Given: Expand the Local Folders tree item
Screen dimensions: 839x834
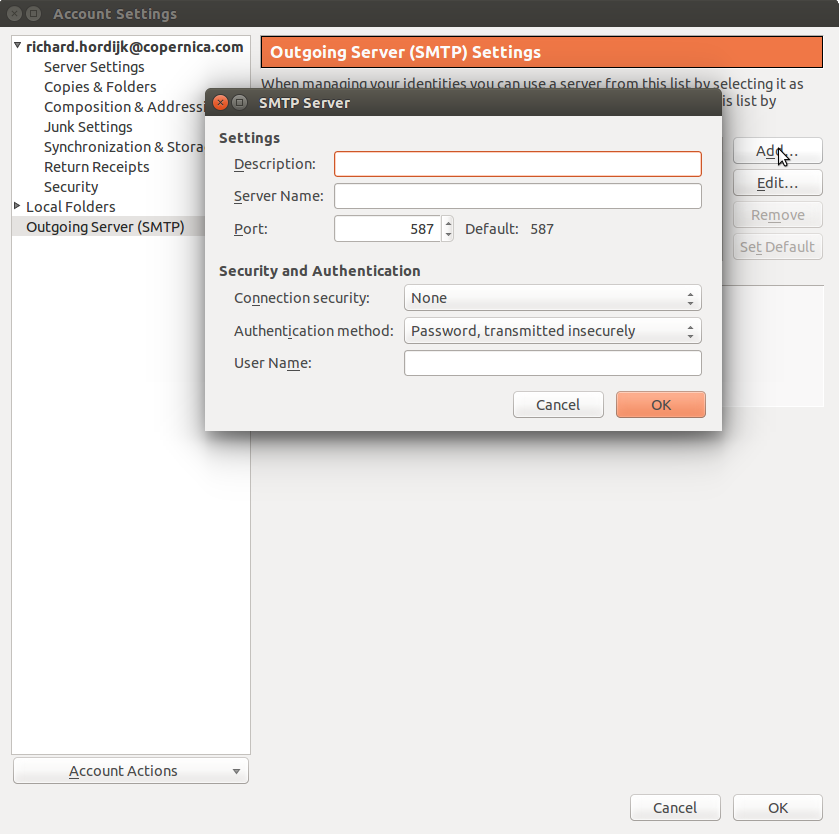Looking at the screenshot, I should coord(15,206).
